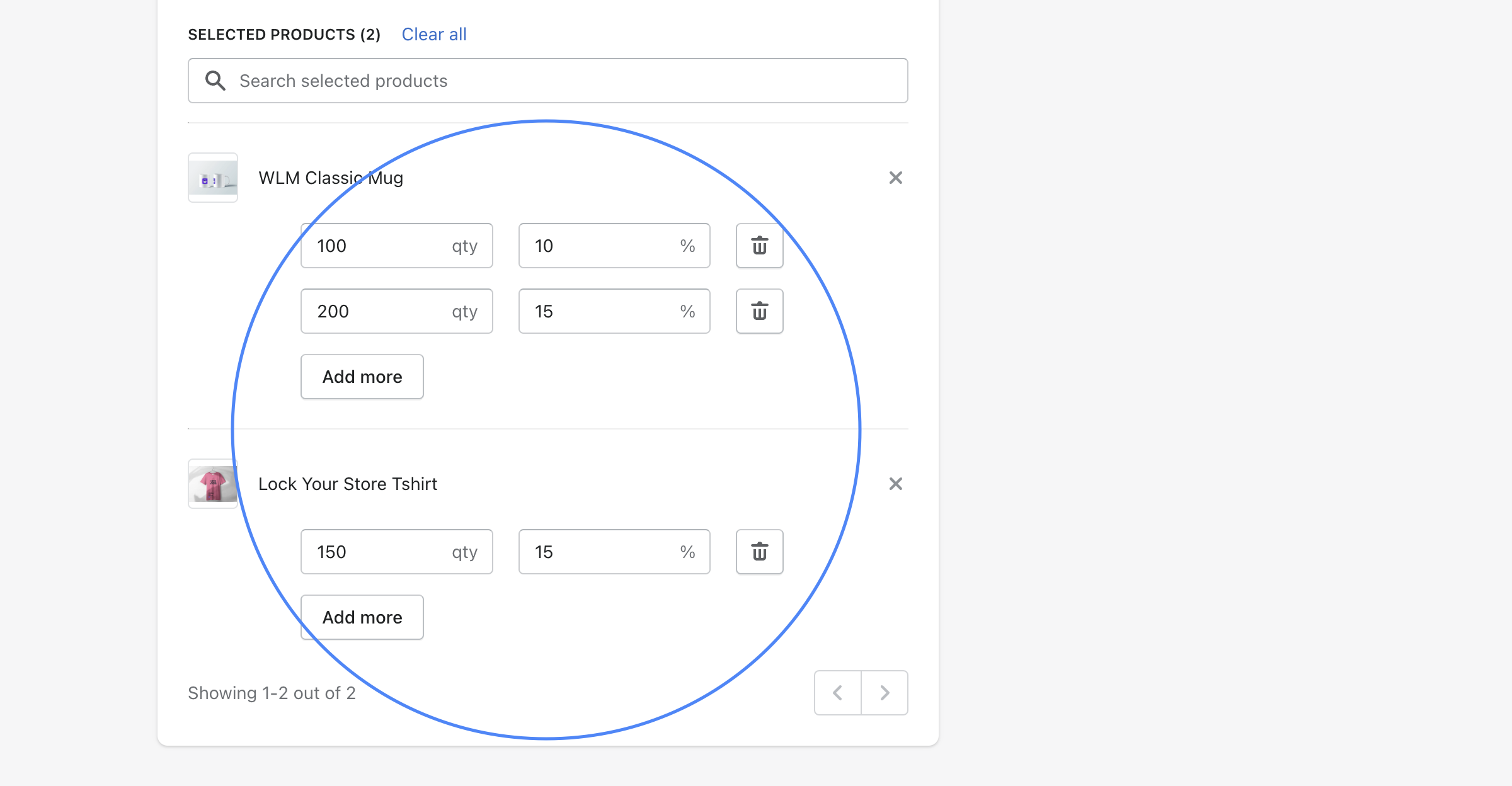
Task: Click the Showing 1-2 out of 2 text
Action: click(272, 693)
